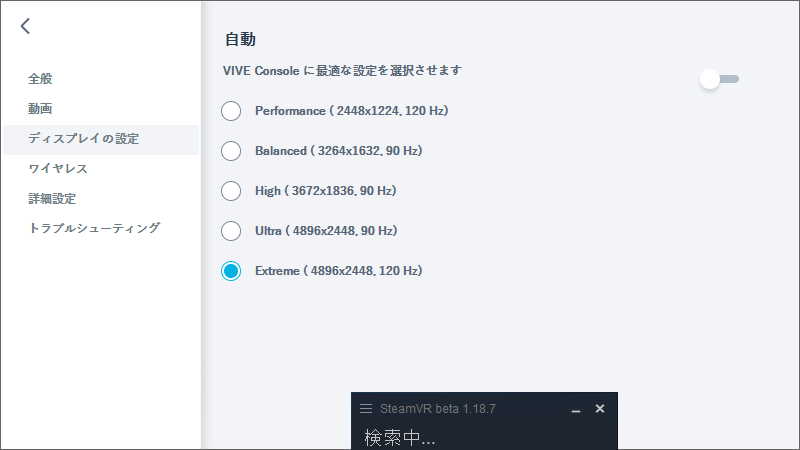
Task: Choose the Balanced 3264x1632 radio option
Action: coord(231,150)
